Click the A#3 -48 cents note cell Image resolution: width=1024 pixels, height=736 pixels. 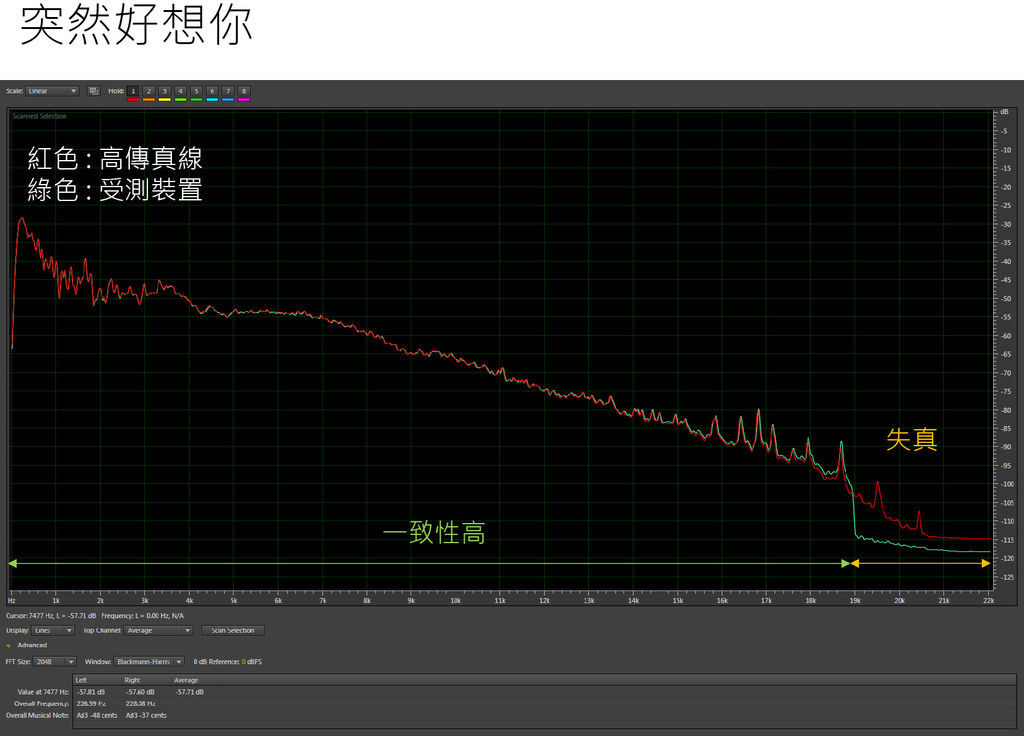[97, 715]
